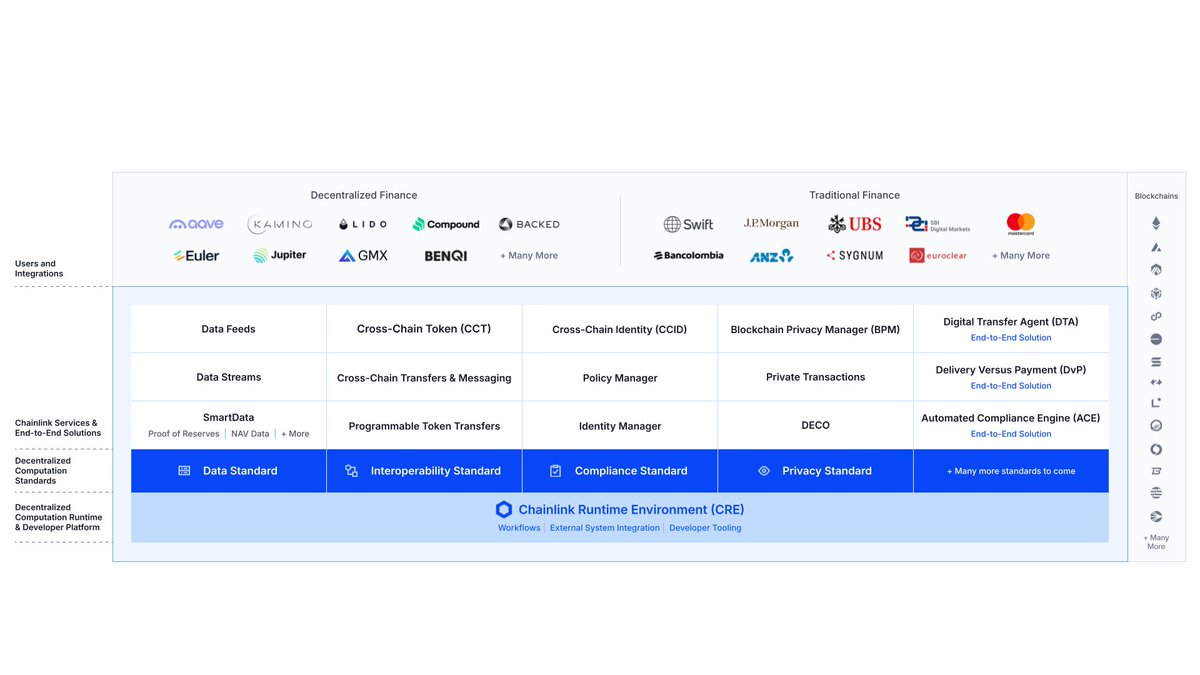Click the Traditional Finance heading

click(x=855, y=195)
